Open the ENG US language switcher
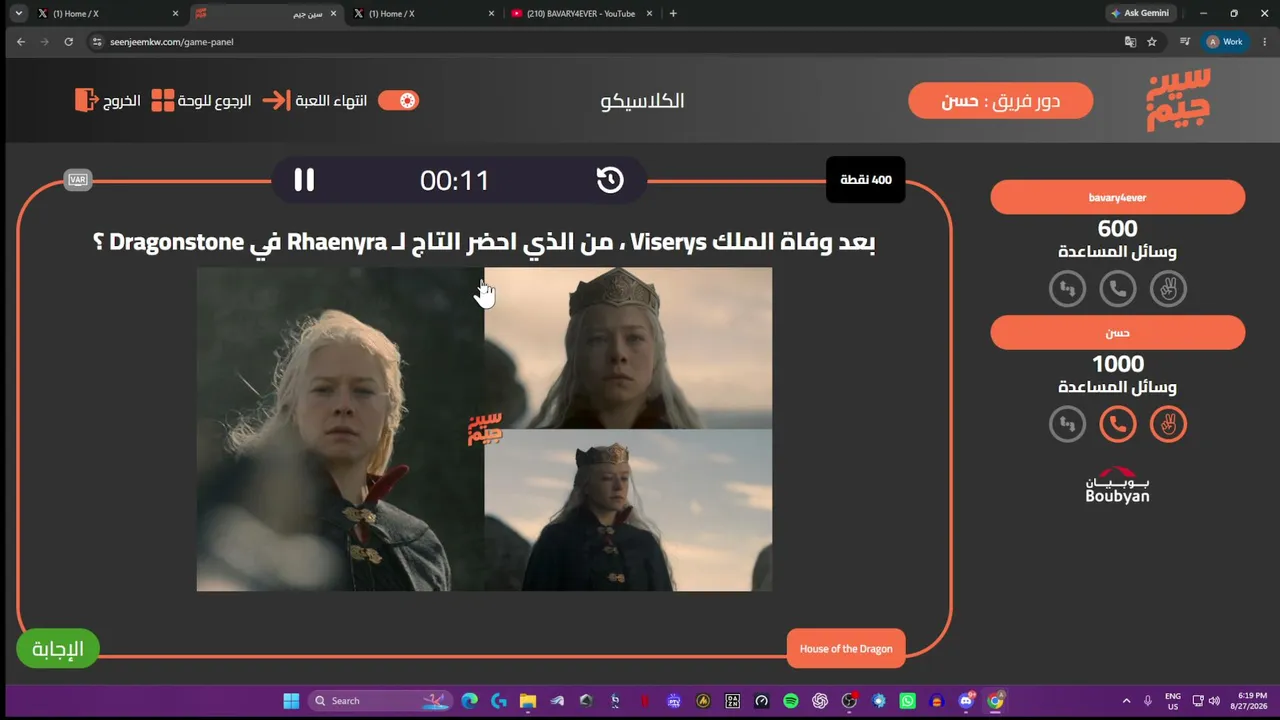Viewport: 1280px width, 720px height. pos(1173,701)
